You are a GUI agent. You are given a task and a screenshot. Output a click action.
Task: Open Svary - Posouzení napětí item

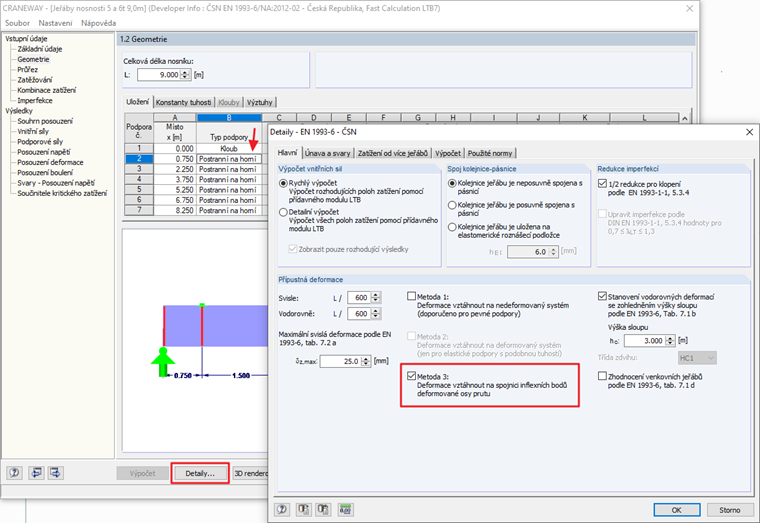click(x=56, y=183)
